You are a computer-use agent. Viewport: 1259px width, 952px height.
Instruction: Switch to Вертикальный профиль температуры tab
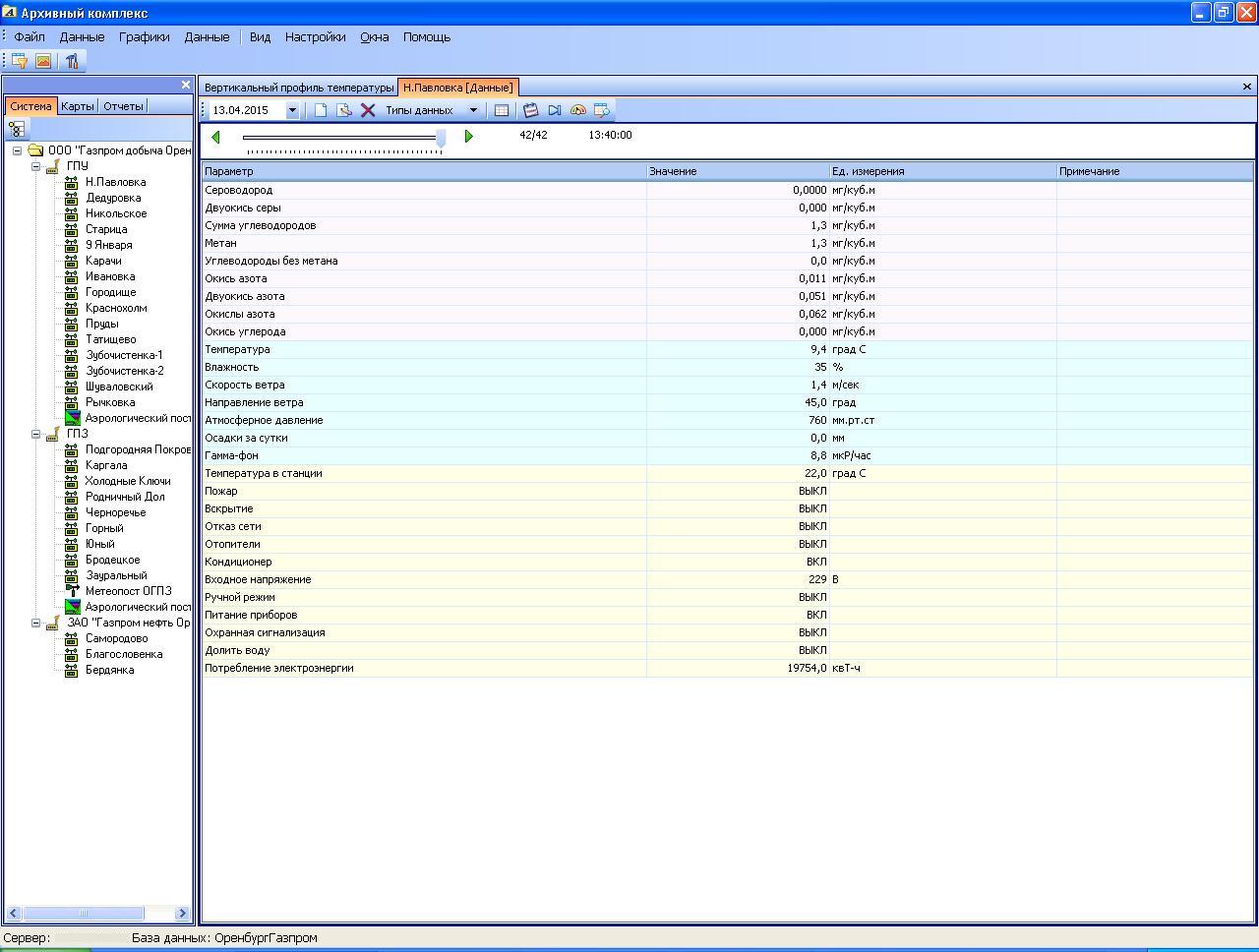(x=299, y=88)
